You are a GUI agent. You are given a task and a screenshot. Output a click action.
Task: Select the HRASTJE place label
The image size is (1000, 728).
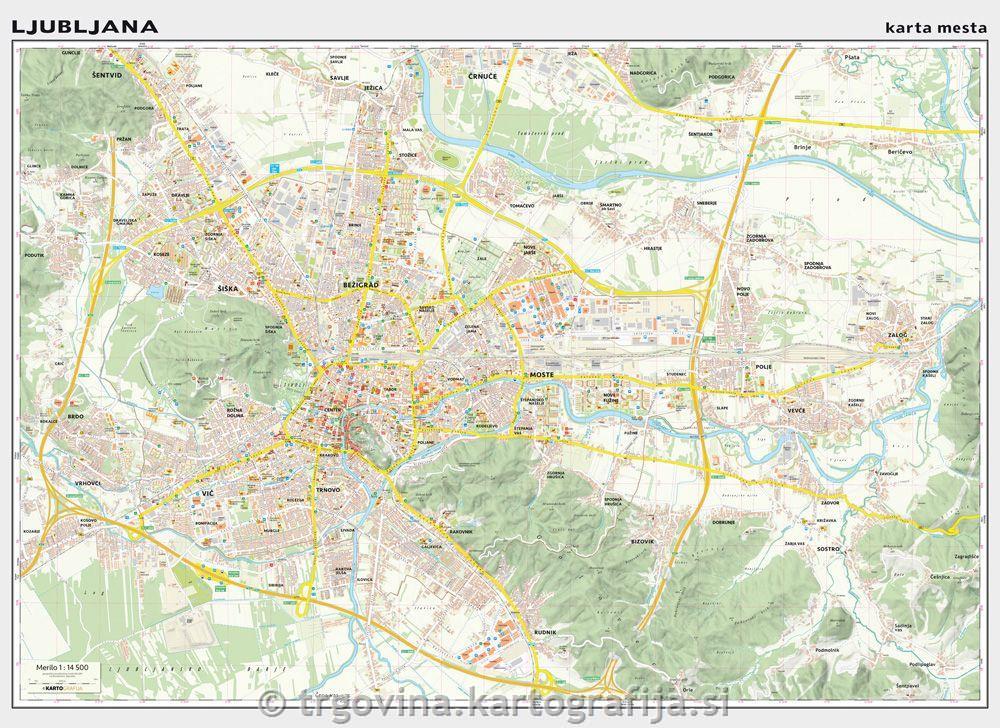coord(652,247)
